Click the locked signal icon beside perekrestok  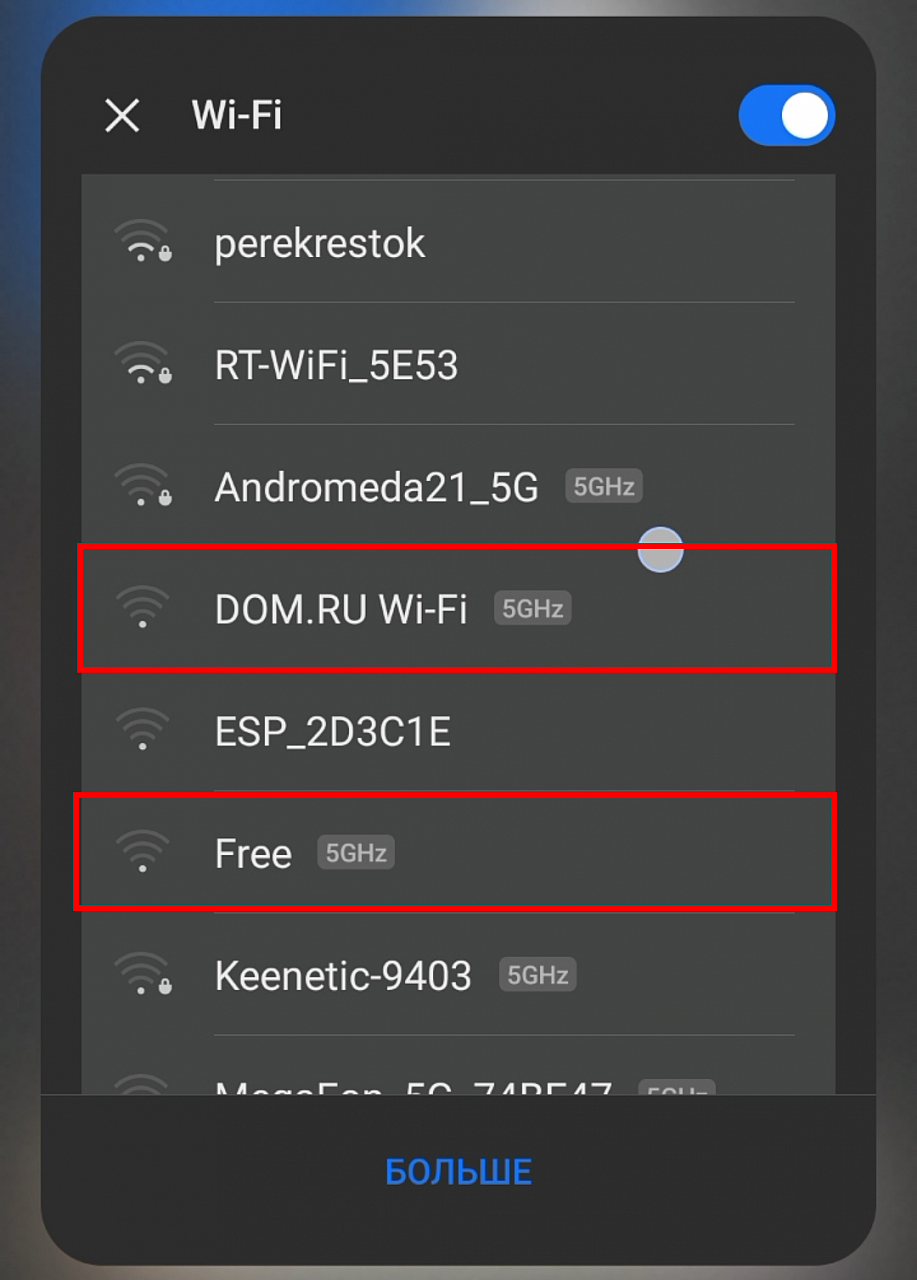pyautogui.click(x=143, y=243)
